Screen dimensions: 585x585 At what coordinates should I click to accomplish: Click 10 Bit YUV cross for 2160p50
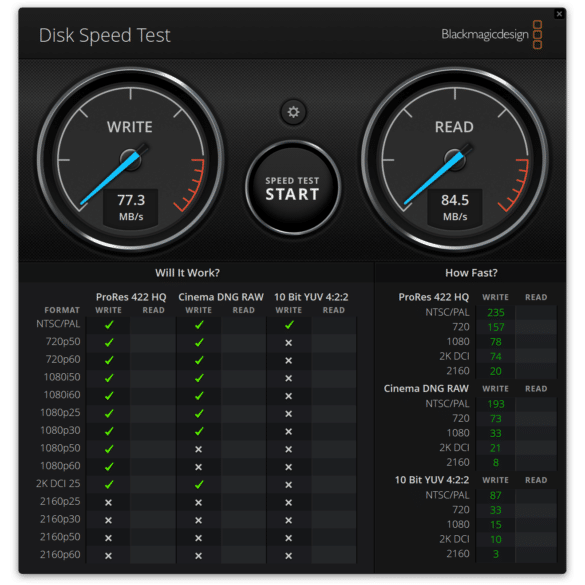tap(289, 538)
